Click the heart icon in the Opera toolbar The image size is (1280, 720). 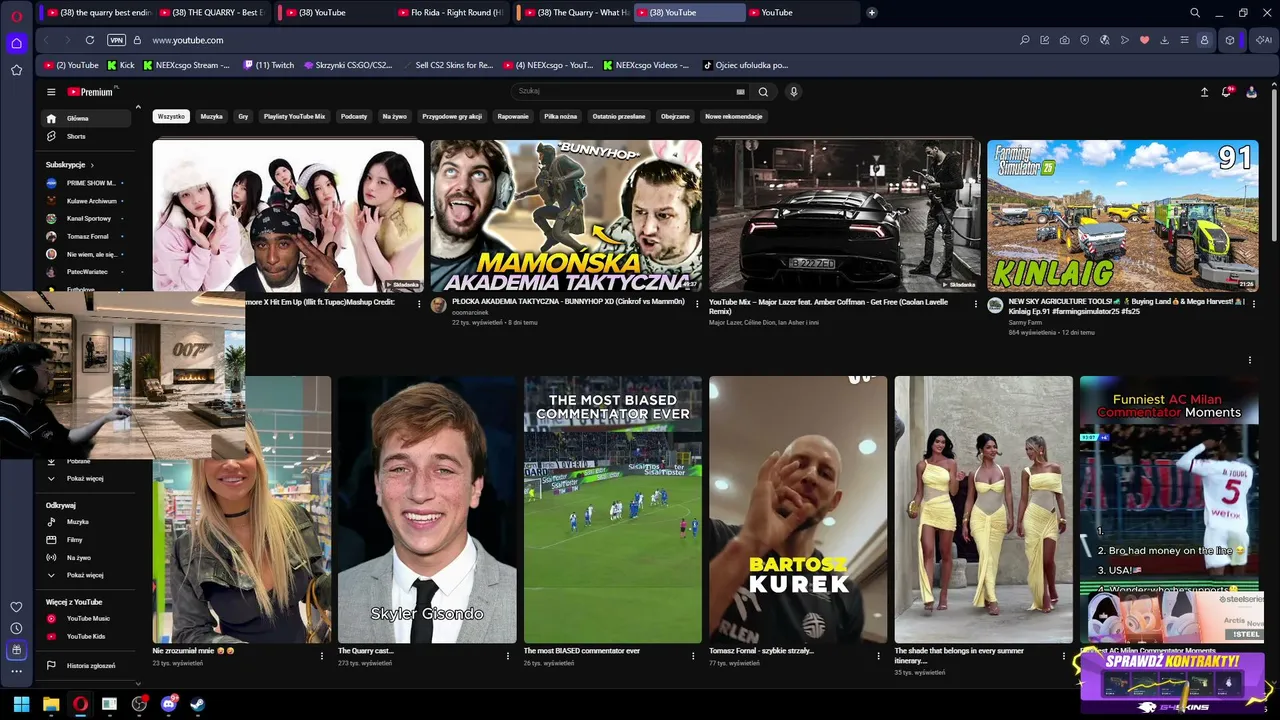pyautogui.click(x=1144, y=40)
